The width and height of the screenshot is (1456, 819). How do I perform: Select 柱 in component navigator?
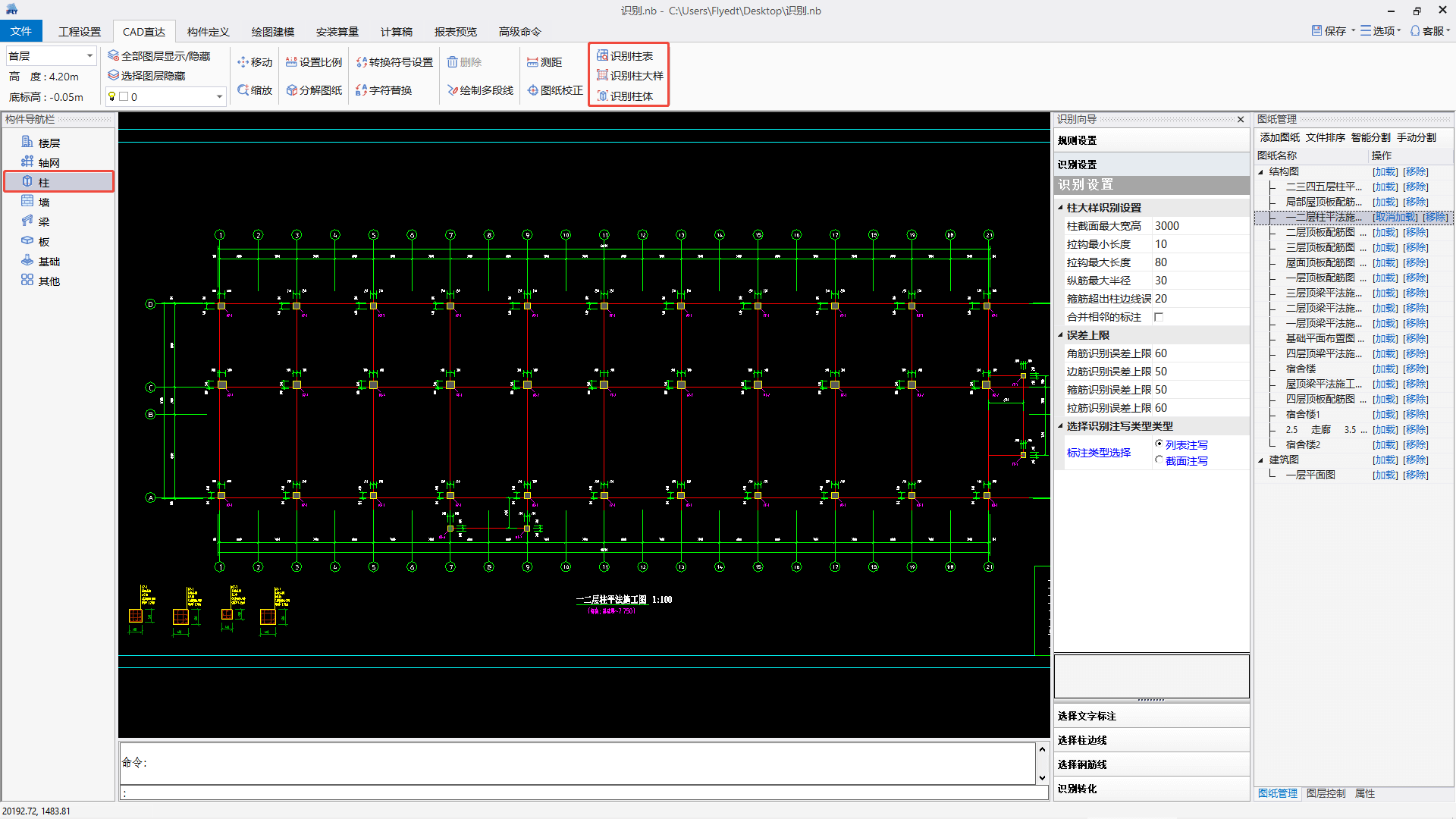[59, 182]
